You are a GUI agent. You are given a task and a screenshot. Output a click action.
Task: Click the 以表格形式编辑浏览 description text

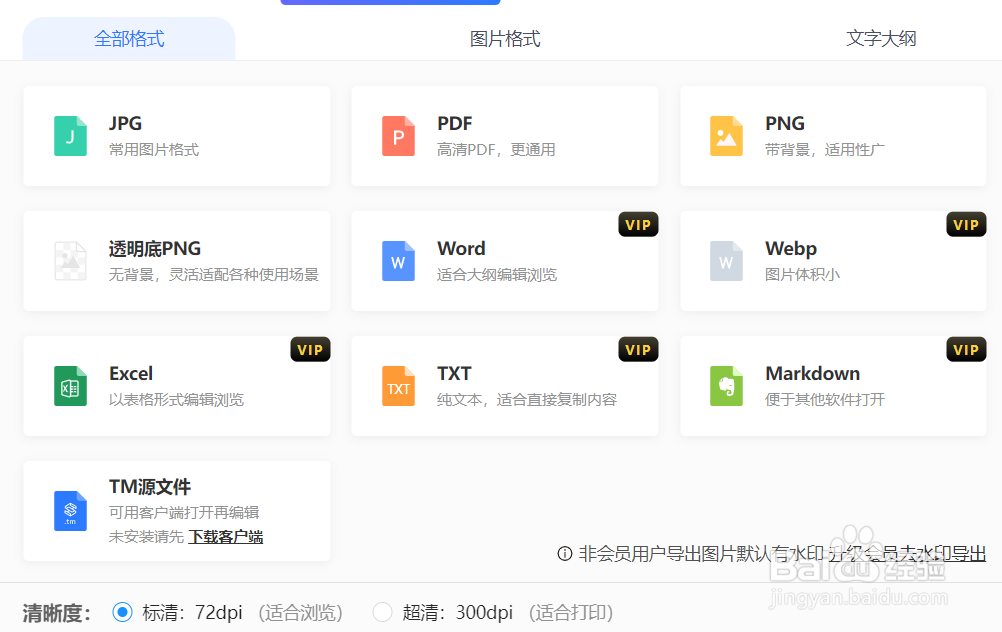[x=176, y=400]
